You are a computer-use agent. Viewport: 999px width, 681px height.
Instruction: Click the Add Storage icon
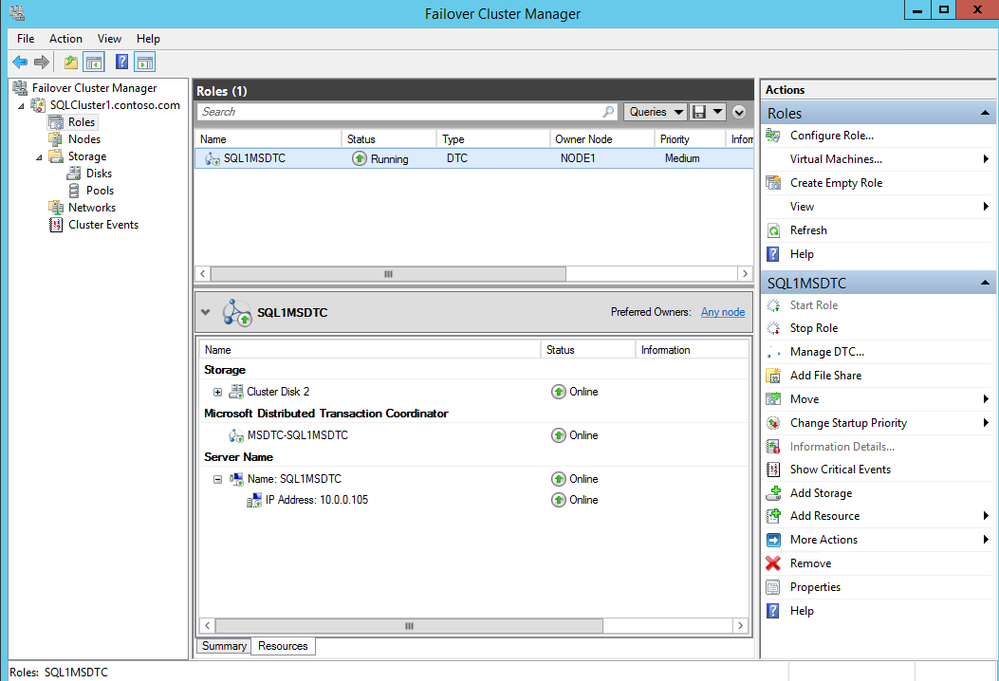click(773, 493)
